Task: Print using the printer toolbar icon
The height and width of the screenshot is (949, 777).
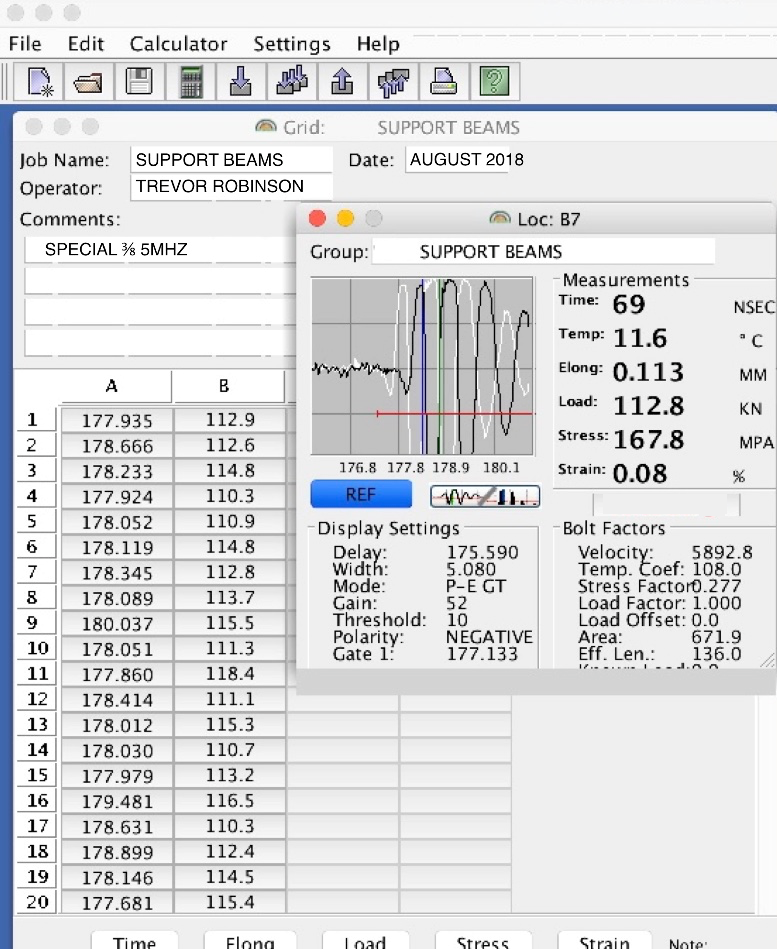Action: pos(443,81)
